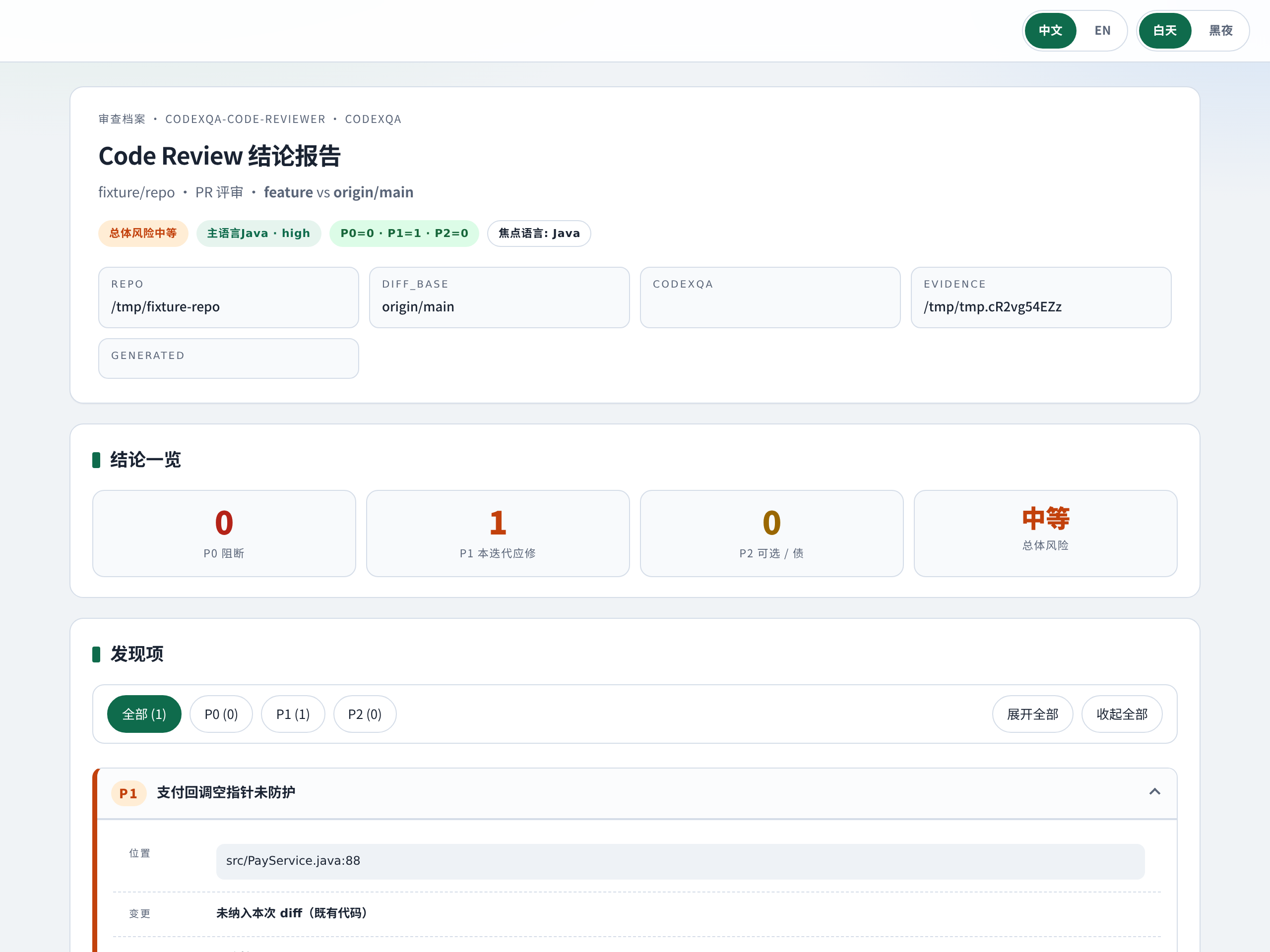The image size is (1270, 952).
Task: Click the GENERATED info card
Action: pyautogui.click(x=229, y=358)
